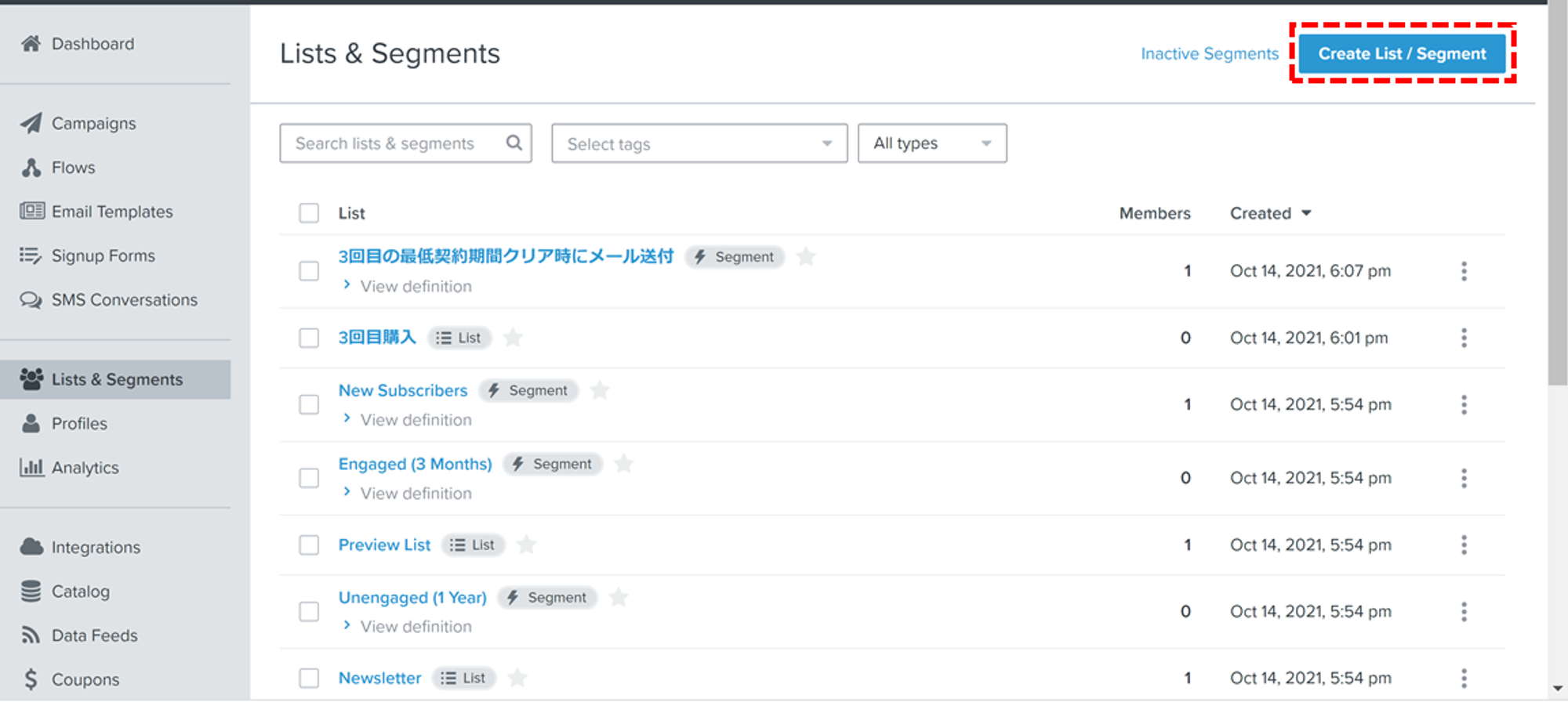Screen dimensions: 1568x702
Task: Click the Create List / Segment button
Action: pos(1402,53)
